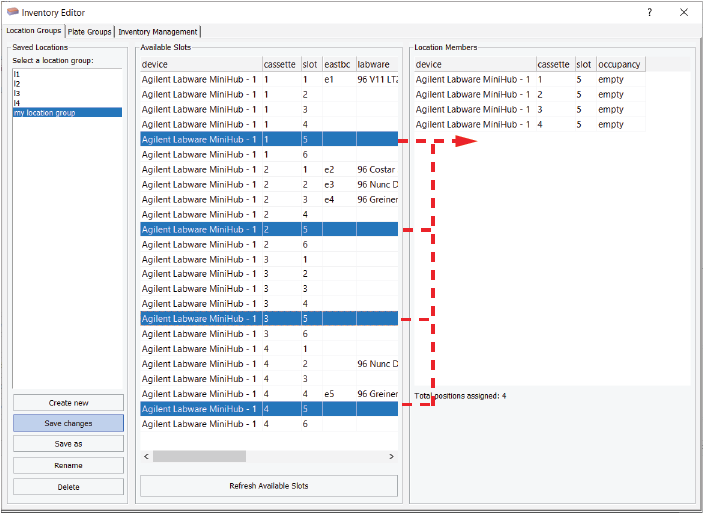Select row with barcode e4 96 Greiner
Viewport: 703px width, 513px height.
[269, 200]
